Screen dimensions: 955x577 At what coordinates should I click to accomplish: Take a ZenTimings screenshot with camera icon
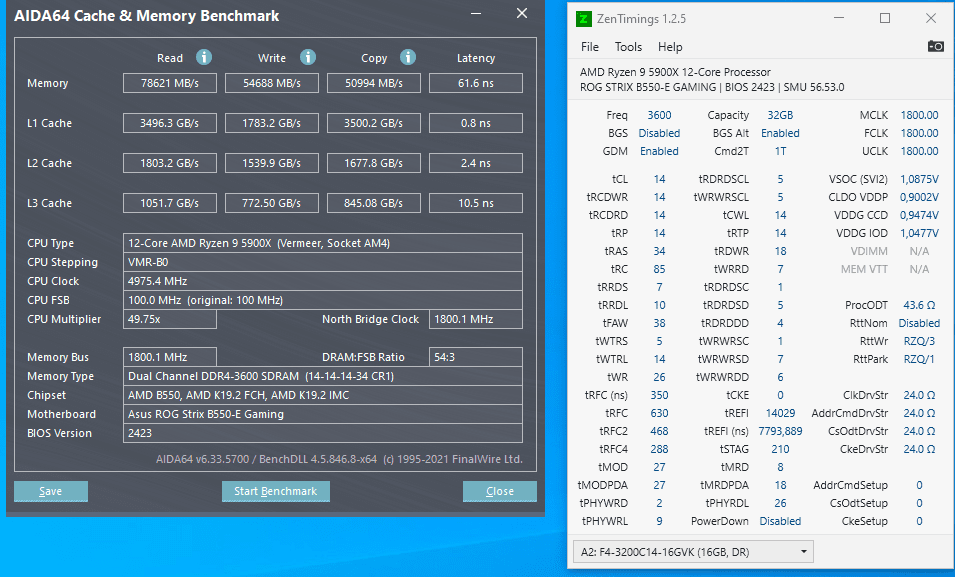click(936, 46)
